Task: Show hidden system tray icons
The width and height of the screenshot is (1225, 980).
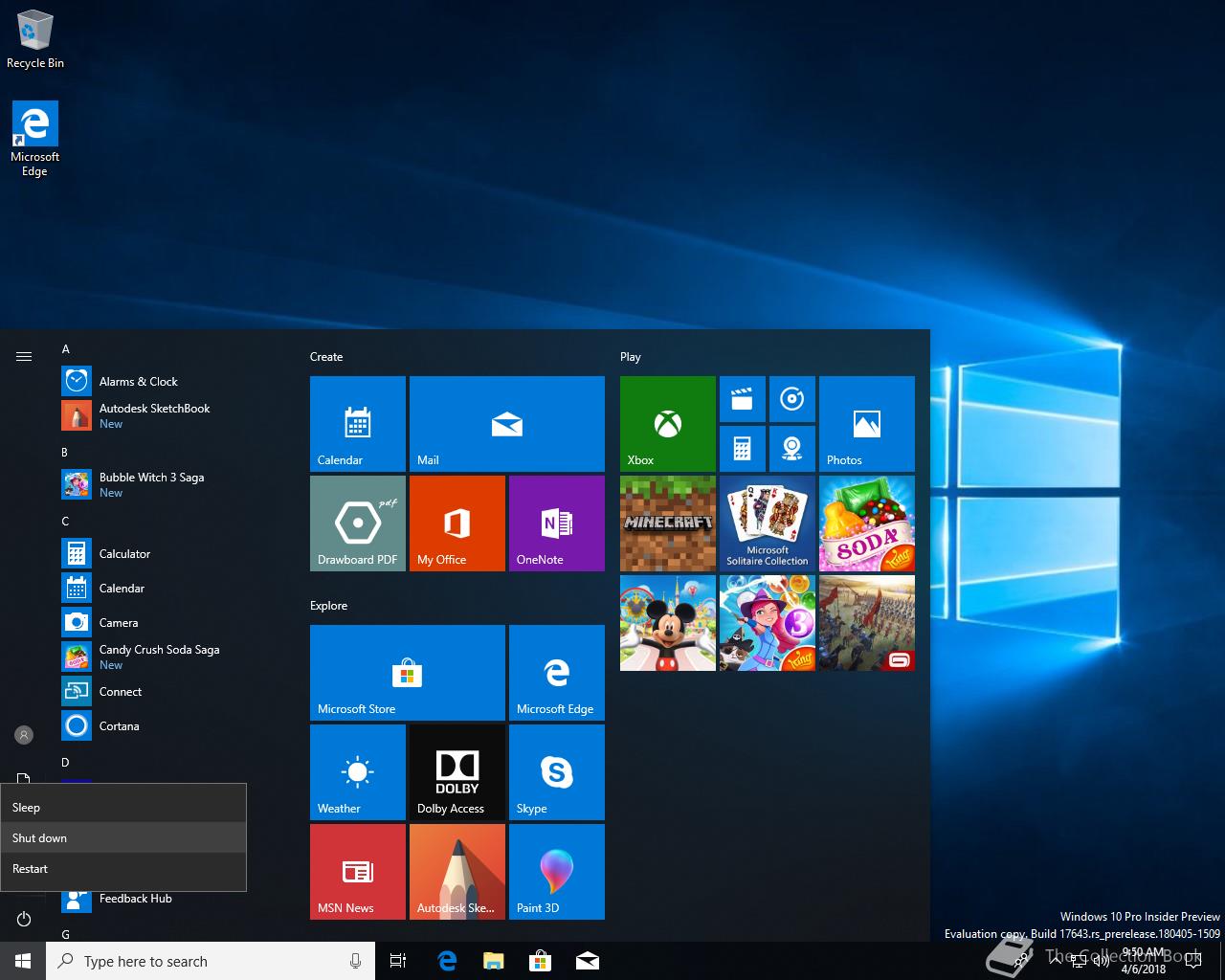Action: (x=1055, y=961)
